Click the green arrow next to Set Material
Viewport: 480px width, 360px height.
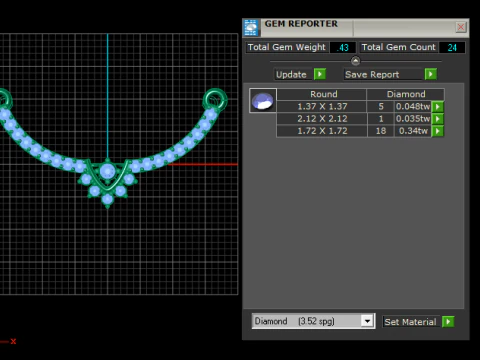[448, 322]
